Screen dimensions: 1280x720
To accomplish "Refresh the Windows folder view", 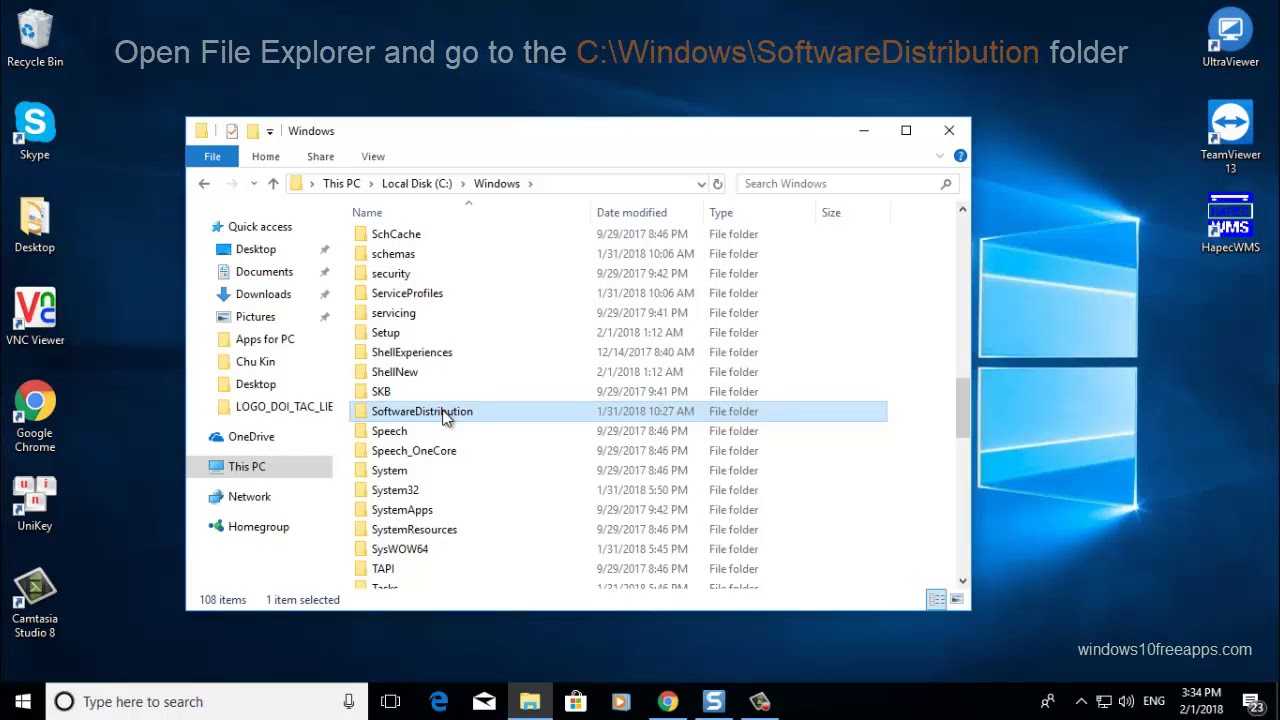I will pyautogui.click(x=717, y=184).
